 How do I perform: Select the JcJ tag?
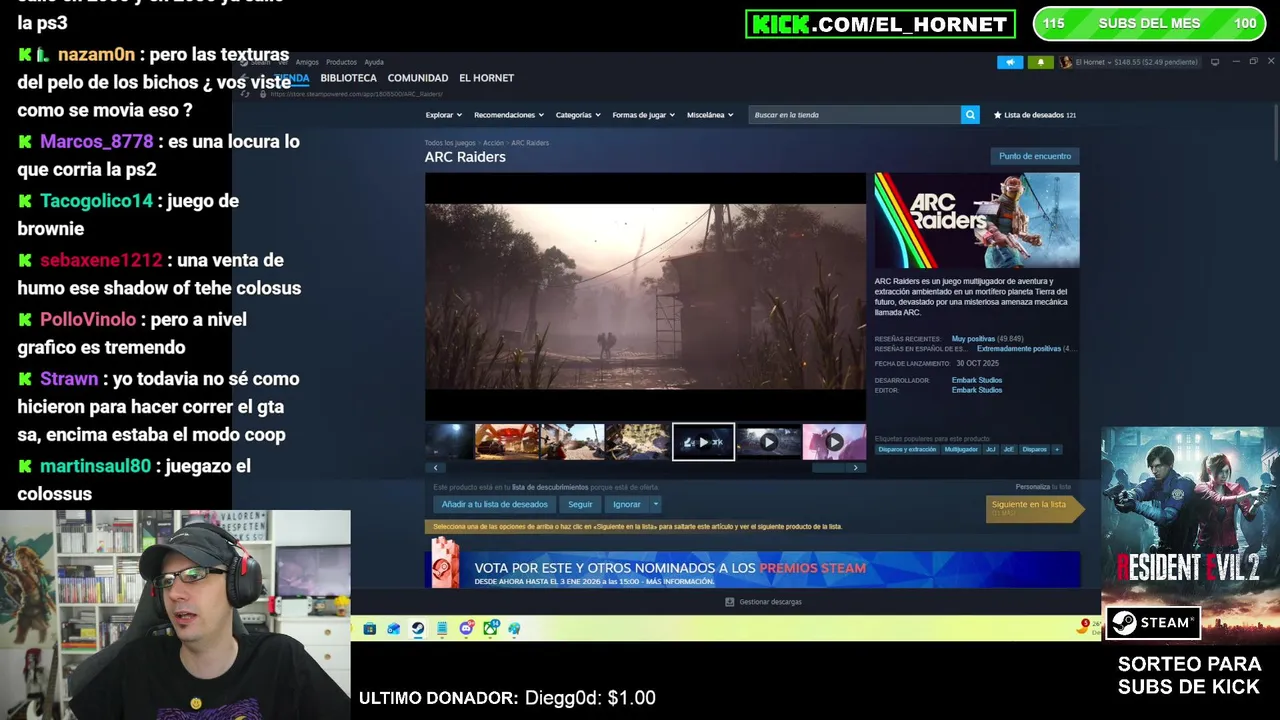pyautogui.click(x=991, y=450)
